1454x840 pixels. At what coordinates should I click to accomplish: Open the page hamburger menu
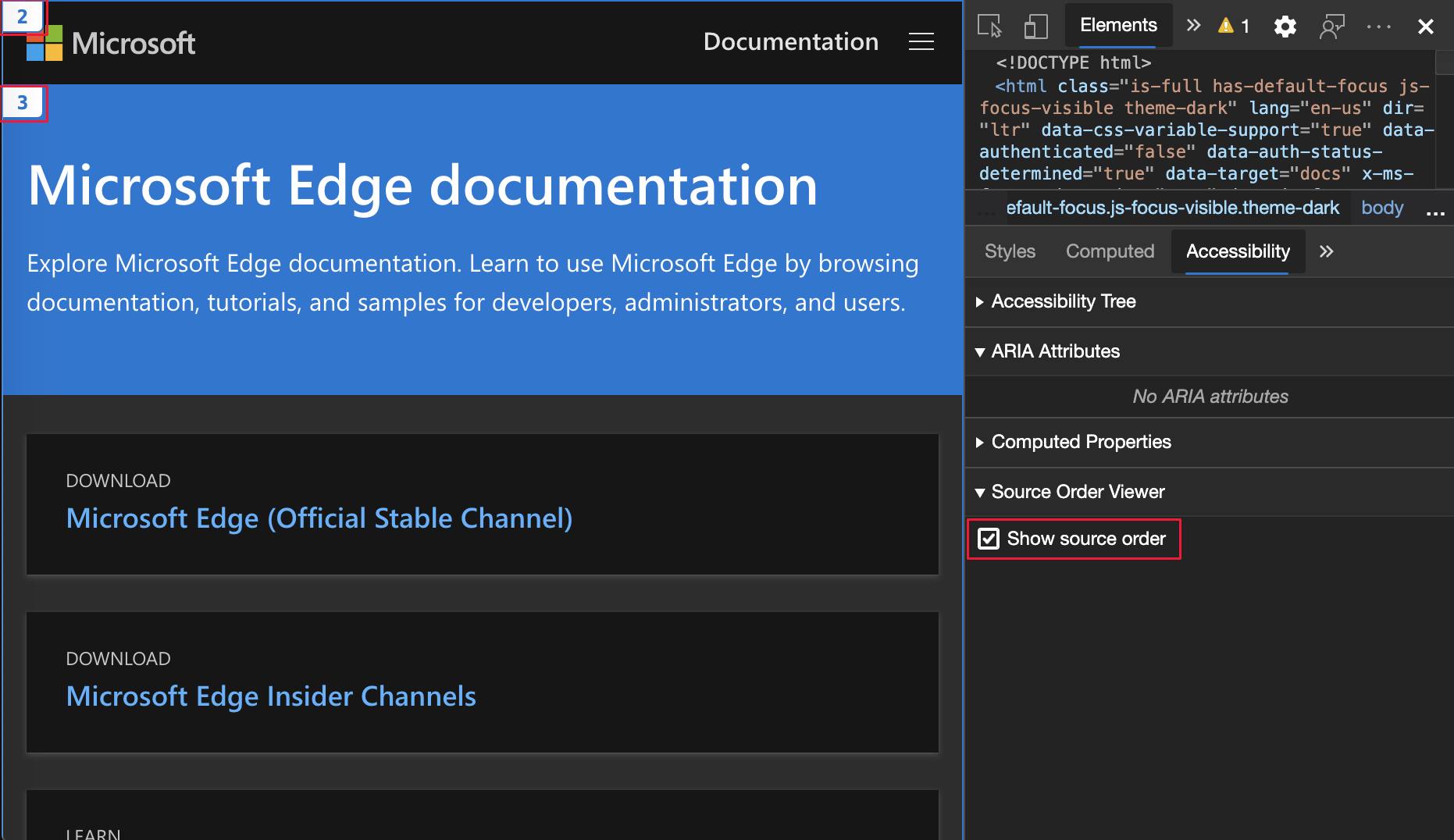(921, 42)
